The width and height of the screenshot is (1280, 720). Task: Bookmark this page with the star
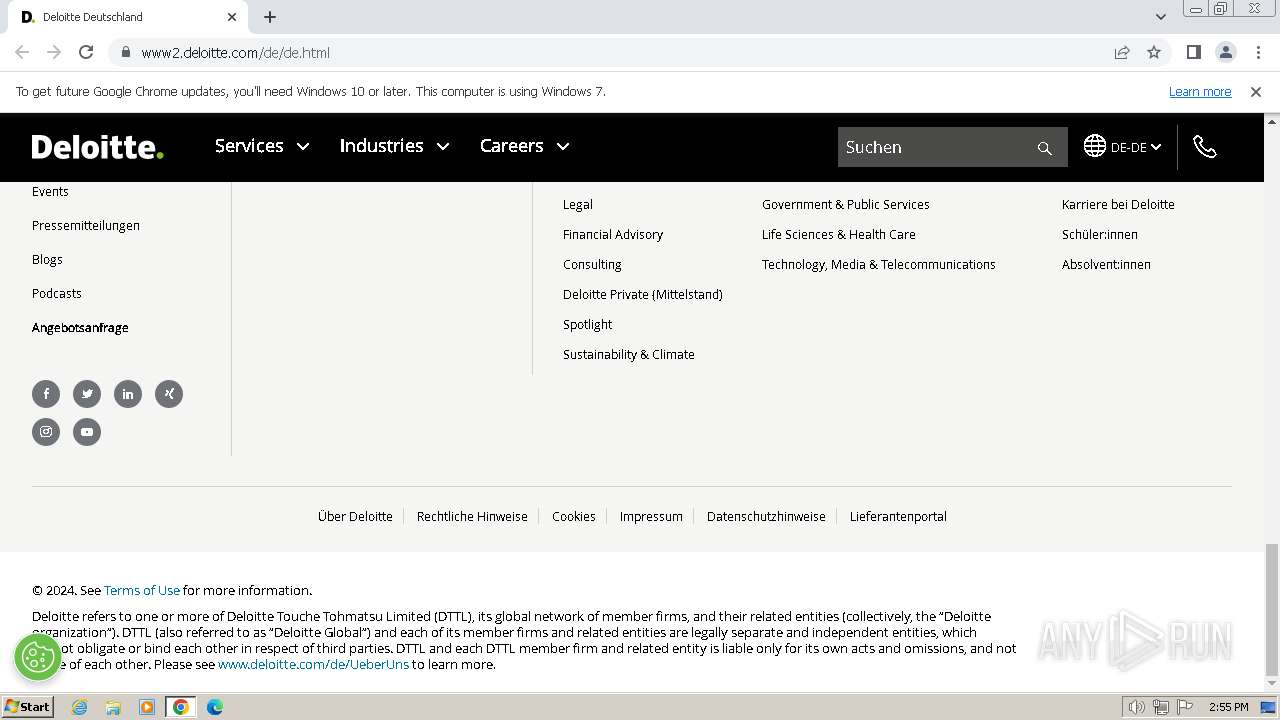1154,53
